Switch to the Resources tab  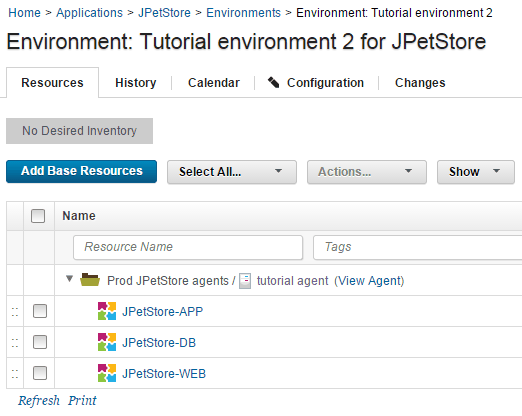click(x=52, y=82)
